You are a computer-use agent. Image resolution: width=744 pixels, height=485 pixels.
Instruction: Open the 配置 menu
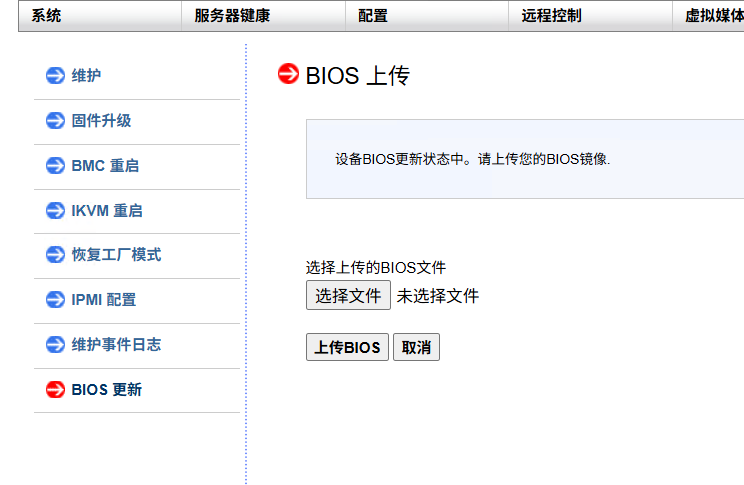tap(372, 16)
